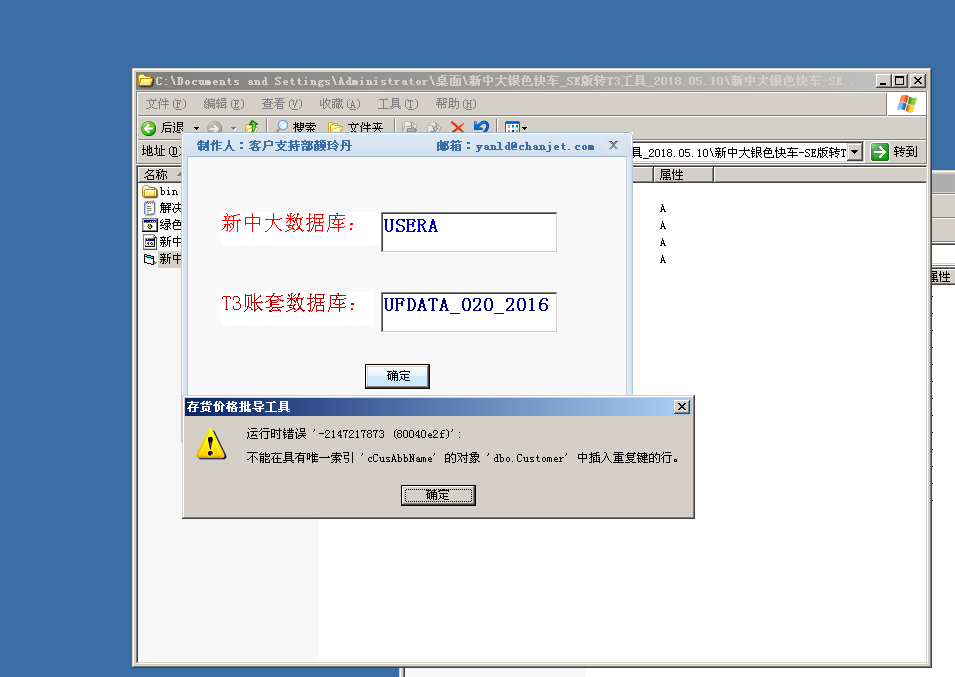Click the red T3账套数据库 label
Screen dimensions: 955x677
tap(289, 303)
